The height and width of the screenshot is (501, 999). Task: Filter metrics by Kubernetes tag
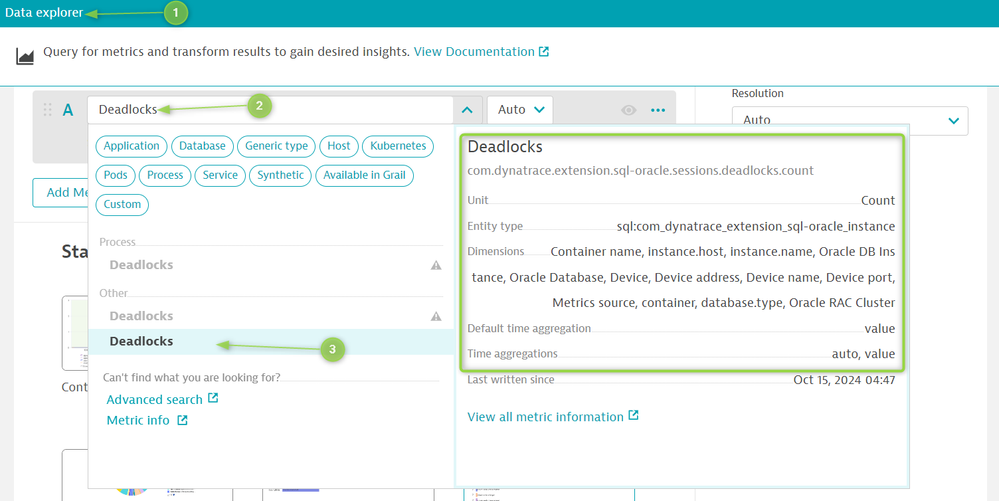398,146
